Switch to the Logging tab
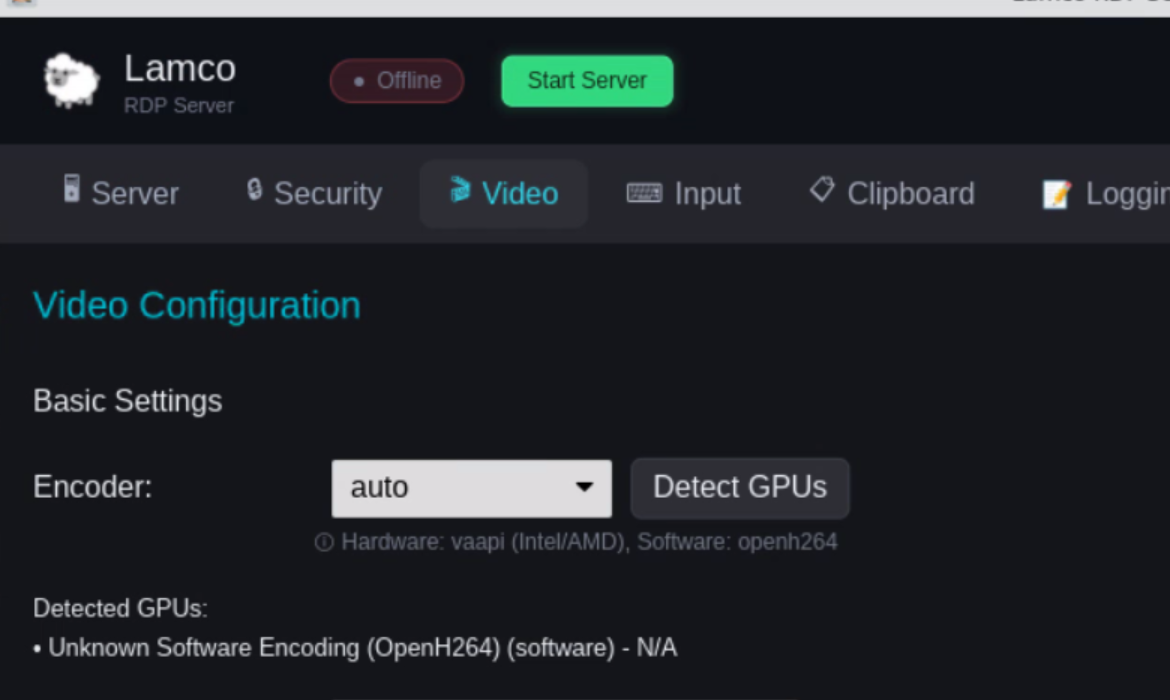The image size is (1170, 700). click(x=1106, y=193)
